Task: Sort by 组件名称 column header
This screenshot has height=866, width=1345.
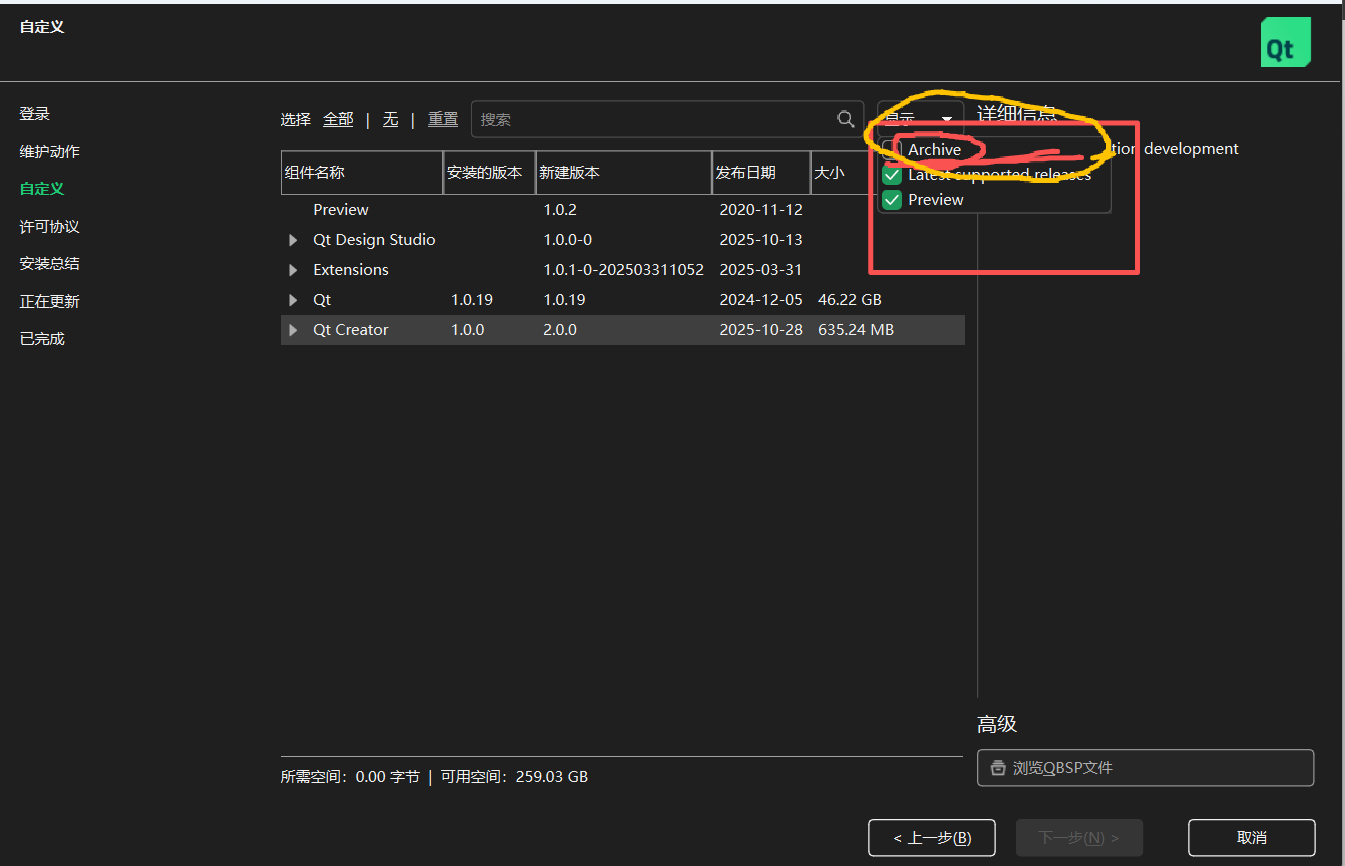Action: pyautogui.click(x=362, y=172)
